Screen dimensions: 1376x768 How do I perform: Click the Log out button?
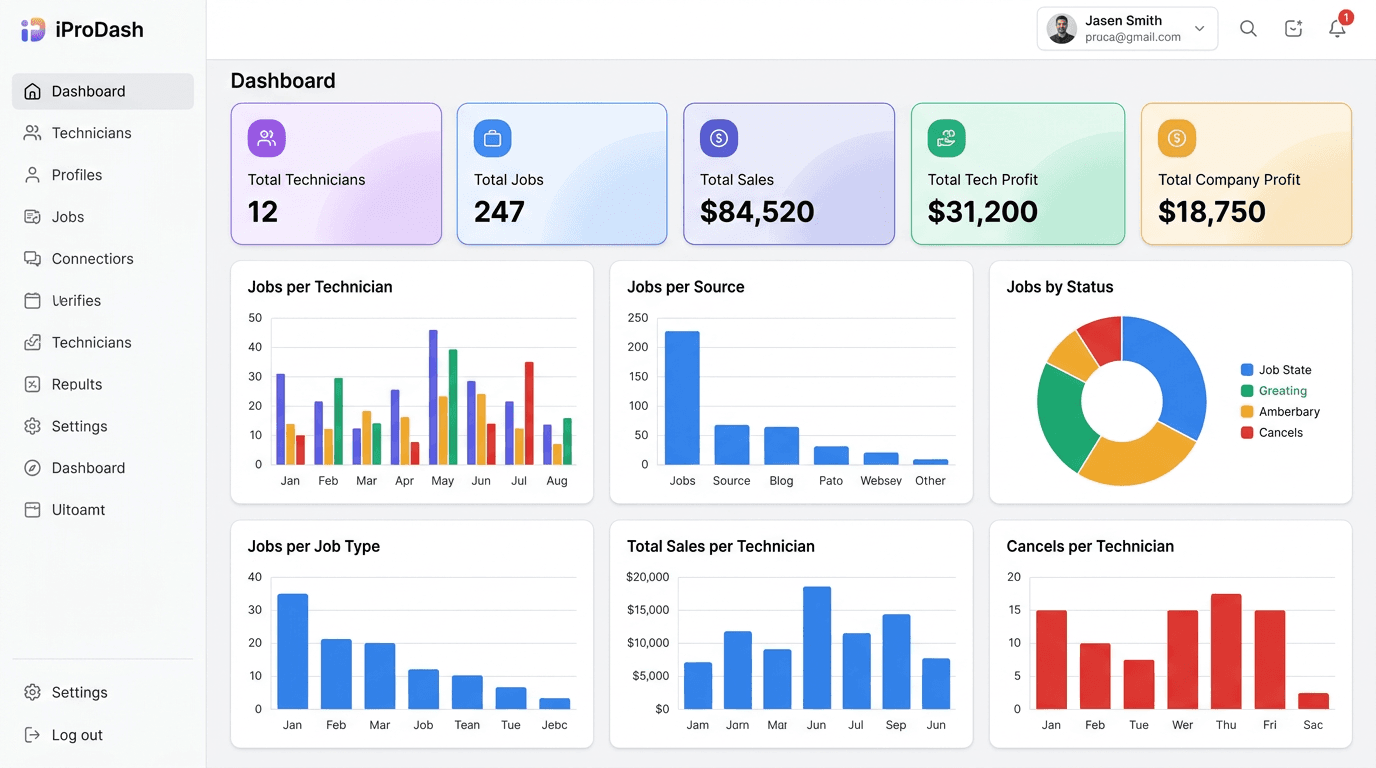[x=77, y=734]
